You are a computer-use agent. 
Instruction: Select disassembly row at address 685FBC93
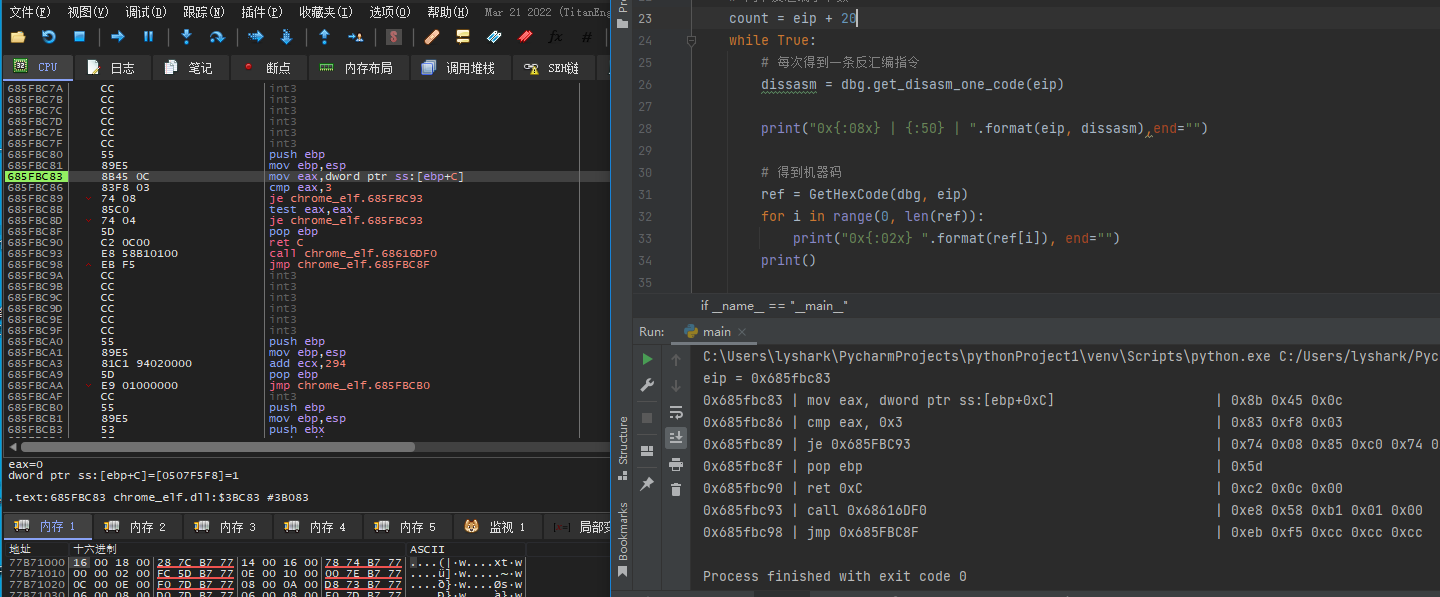point(306,253)
